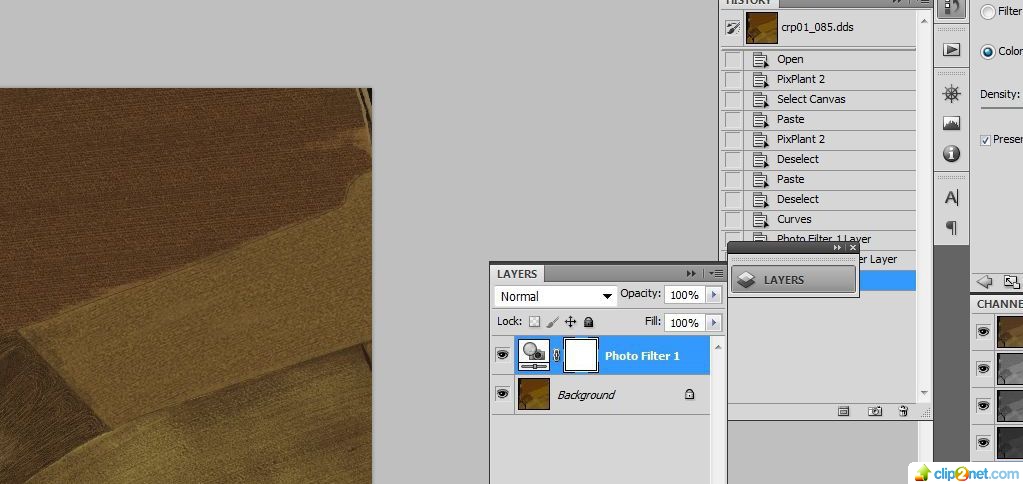Click the LAYERS panel tab

517,274
